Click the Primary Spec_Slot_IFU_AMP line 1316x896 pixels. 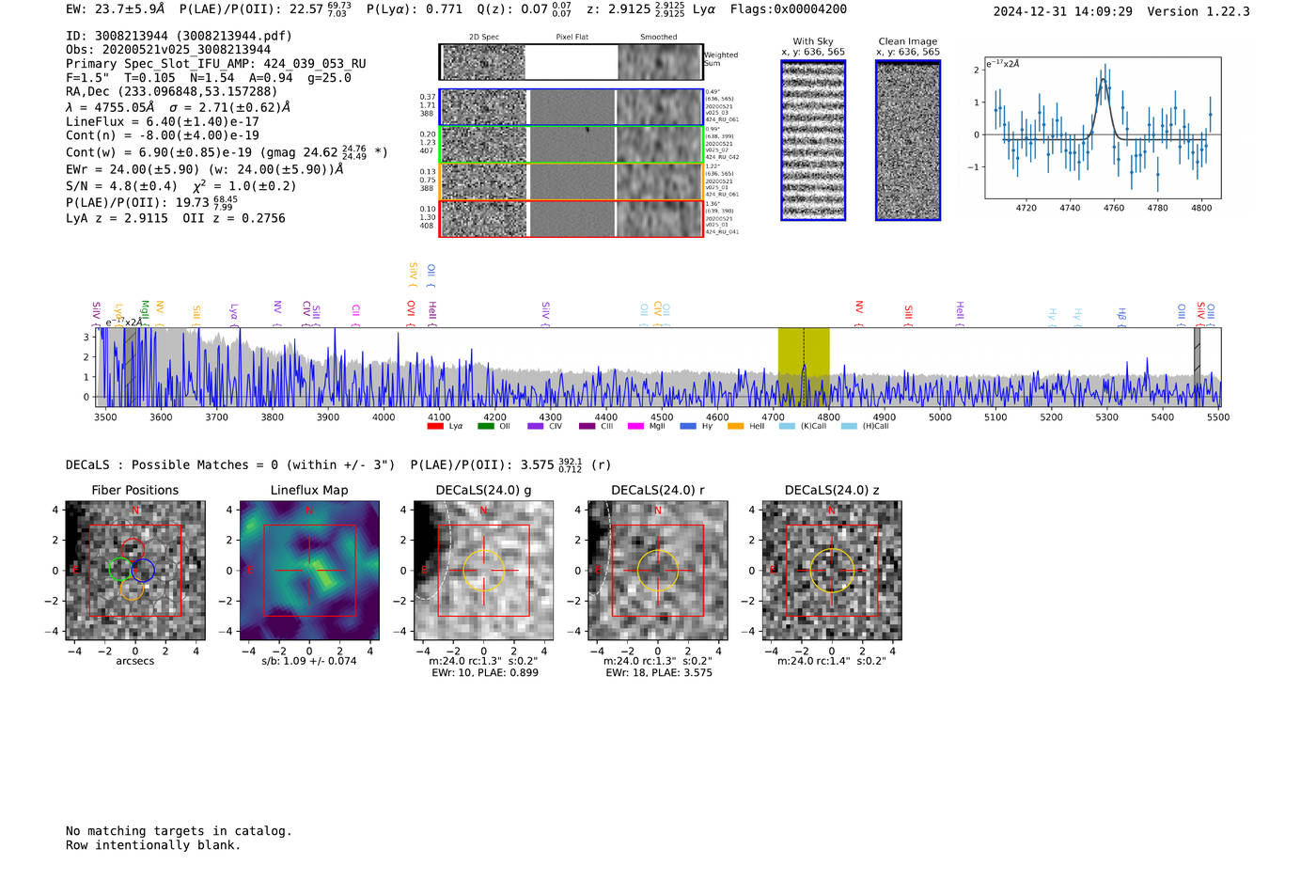click(x=216, y=64)
